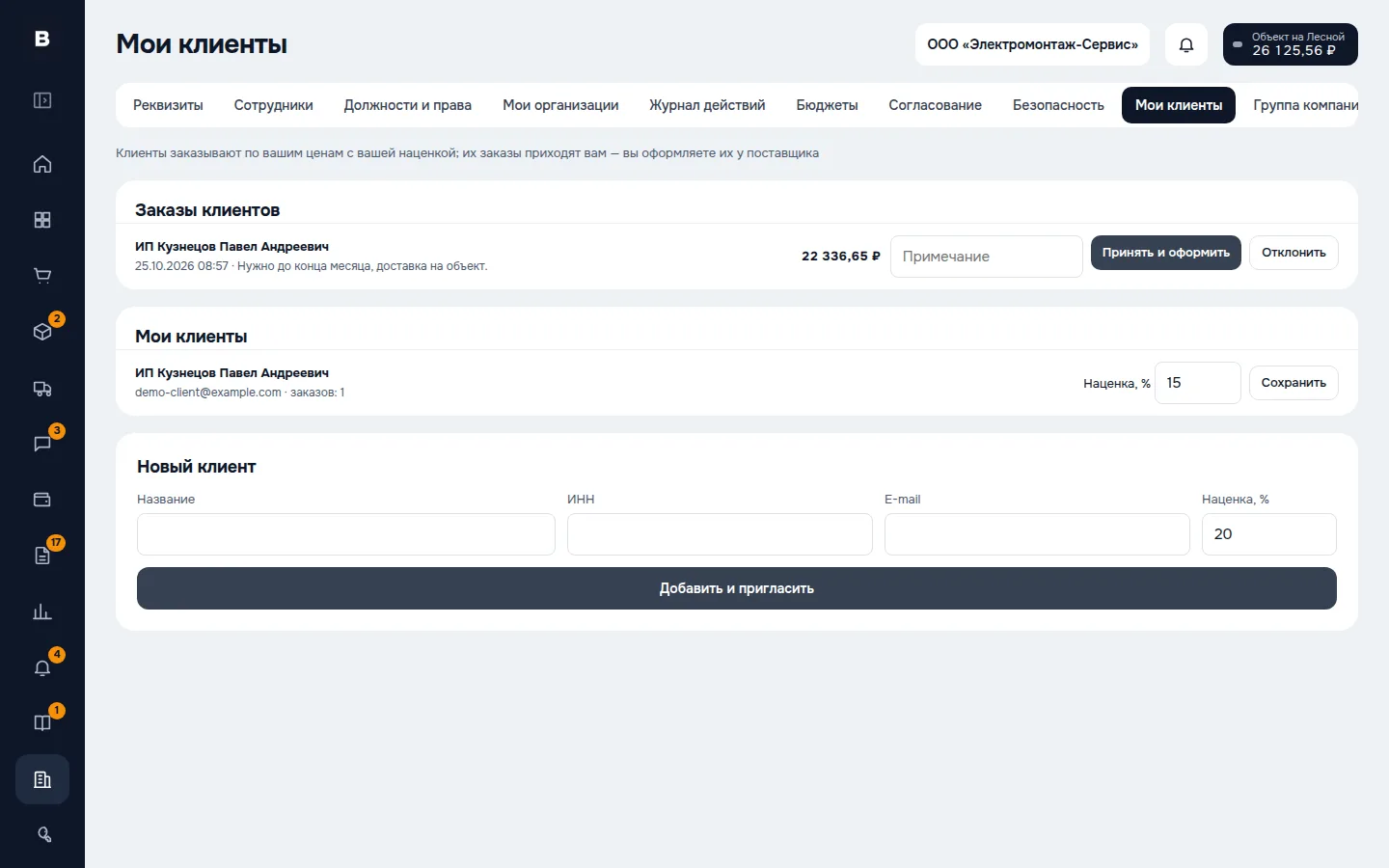Screen dimensions: 1389x868
Task: Focus the E-mail input field
Action: [1037, 534]
